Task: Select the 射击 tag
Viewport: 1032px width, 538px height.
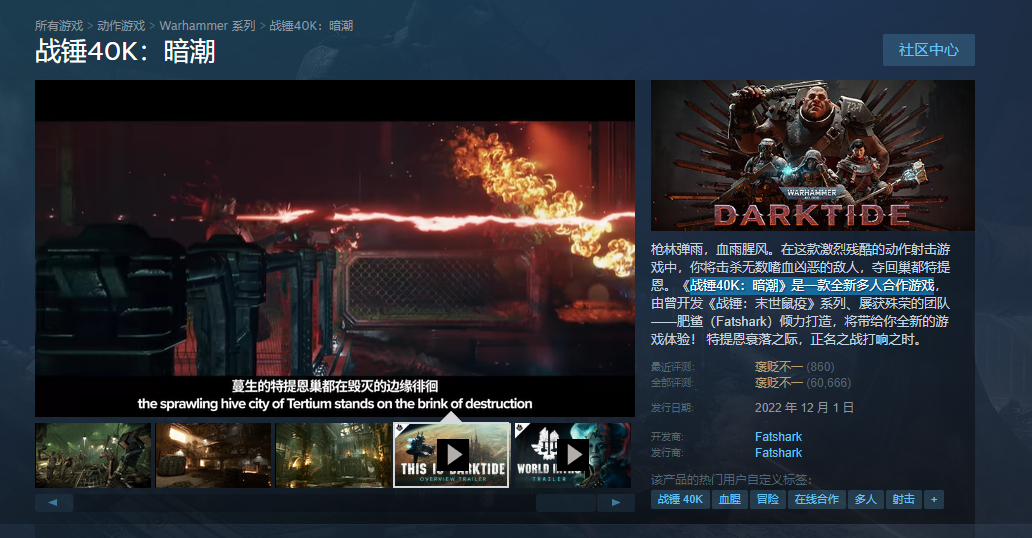Action: click(x=904, y=499)
